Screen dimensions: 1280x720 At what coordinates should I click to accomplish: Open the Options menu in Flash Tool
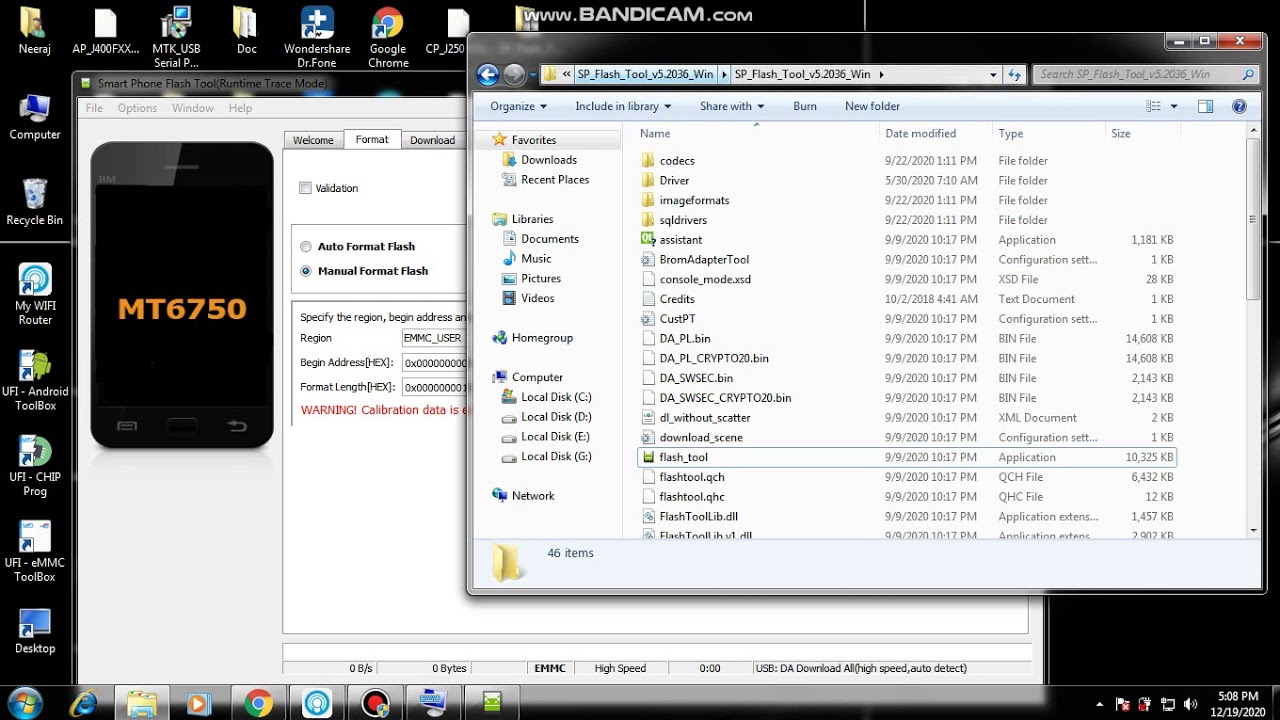(137, 108)
